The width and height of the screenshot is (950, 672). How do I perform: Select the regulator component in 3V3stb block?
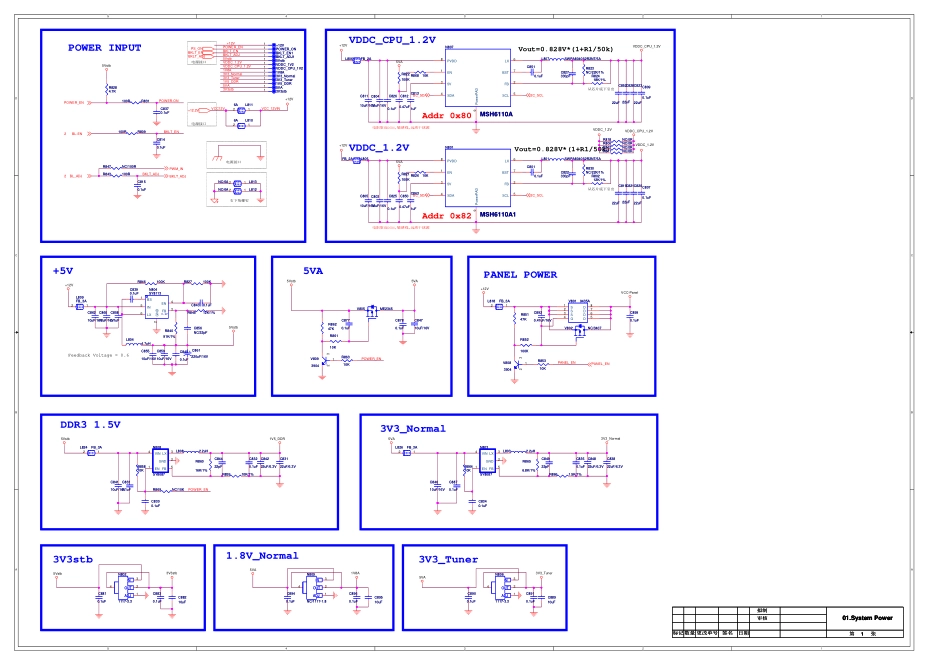click(x=128, y=585)
